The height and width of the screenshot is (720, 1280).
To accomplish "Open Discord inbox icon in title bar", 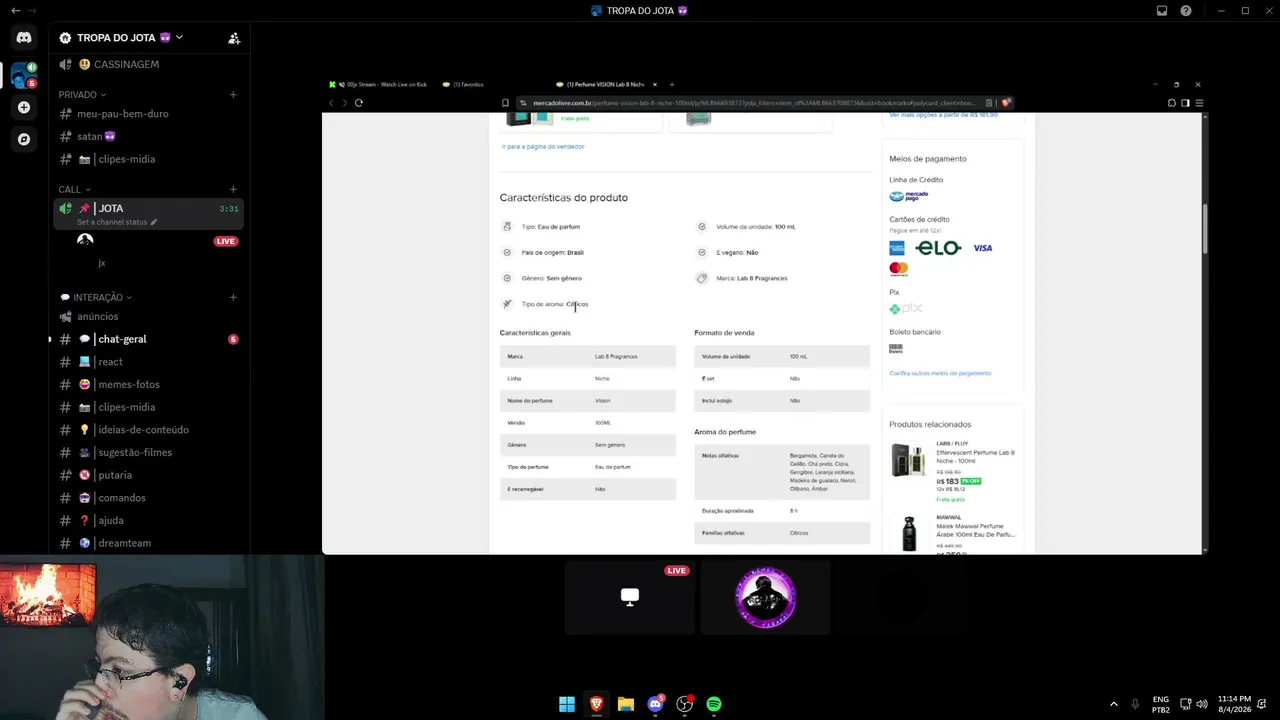I will (1162, 11).
